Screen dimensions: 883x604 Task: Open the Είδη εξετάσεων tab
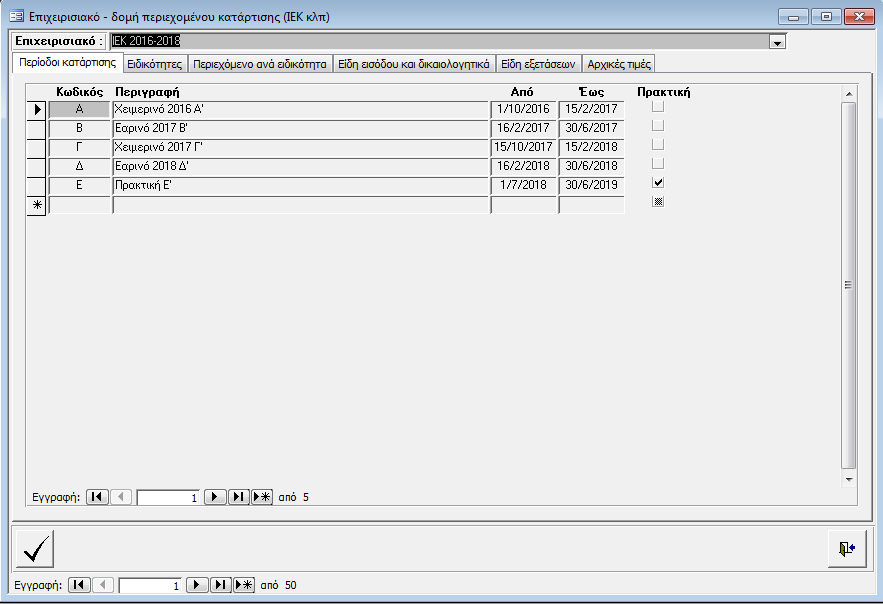click(x=538, y=64)
